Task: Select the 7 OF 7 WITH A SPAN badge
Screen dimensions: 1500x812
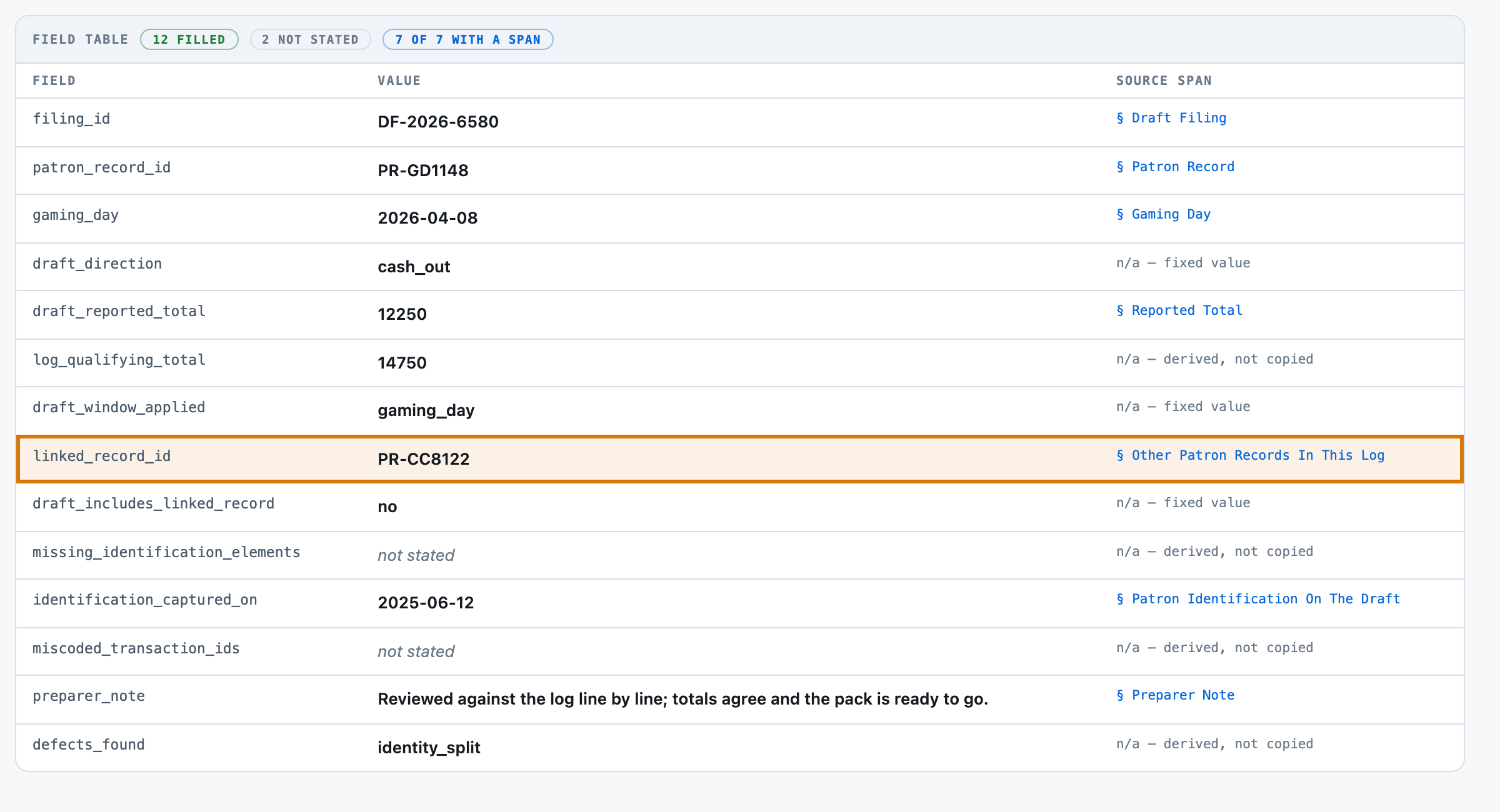Action: 468,39
